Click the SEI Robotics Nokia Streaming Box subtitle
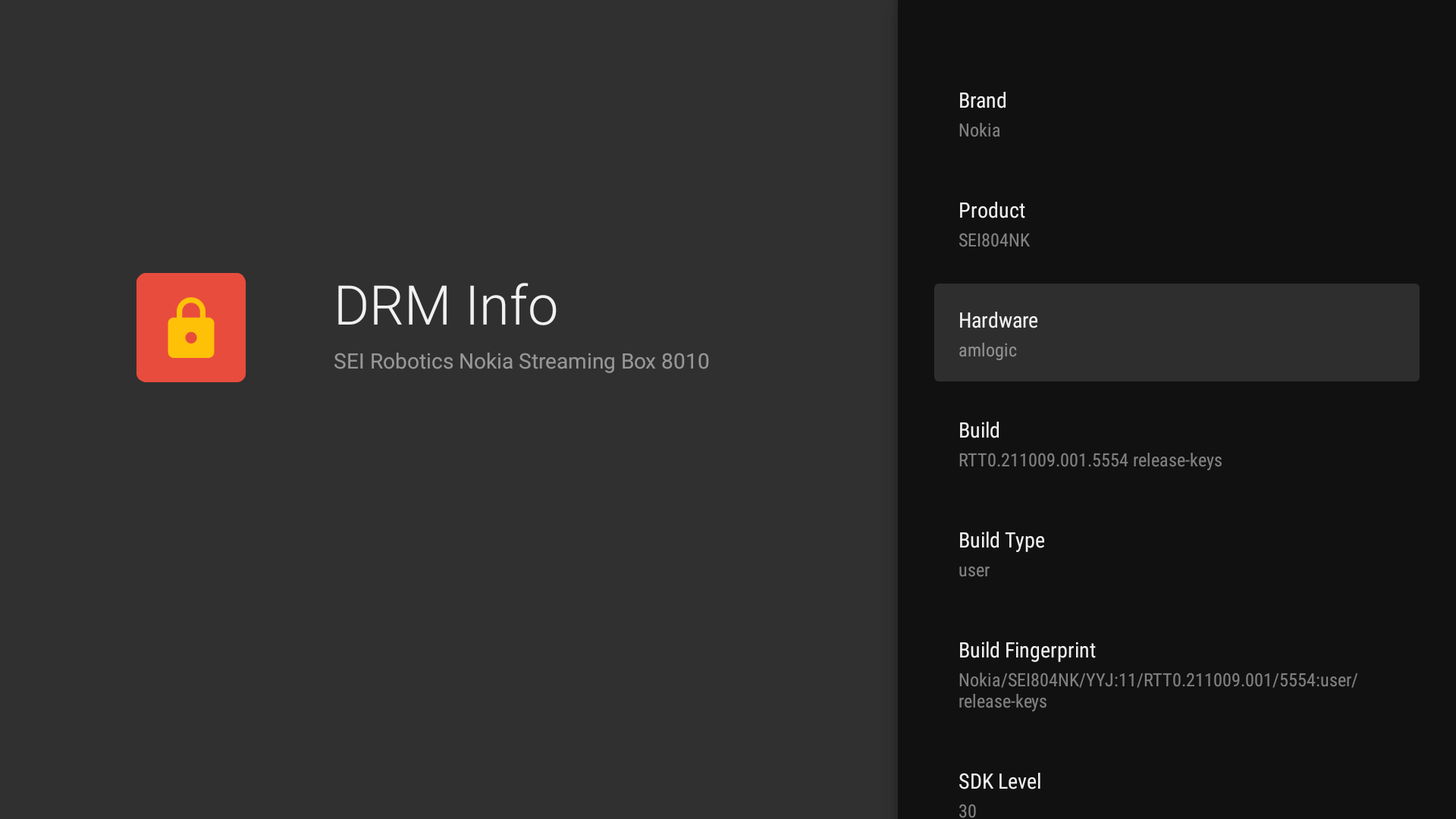Screen dimensions: 1456x819 (x=522, y=362)
